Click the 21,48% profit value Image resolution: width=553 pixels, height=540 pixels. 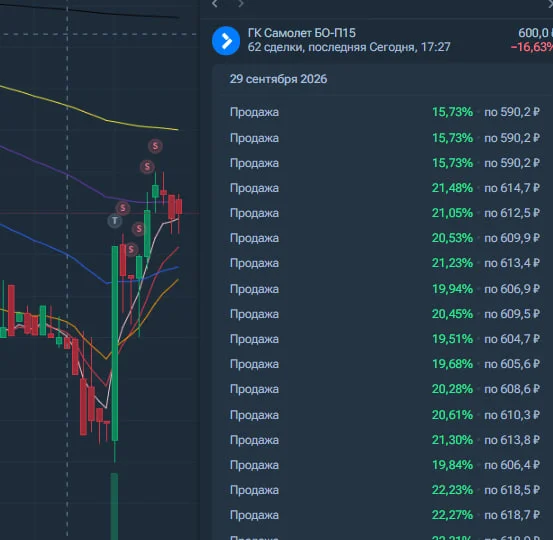click(452, 188)
